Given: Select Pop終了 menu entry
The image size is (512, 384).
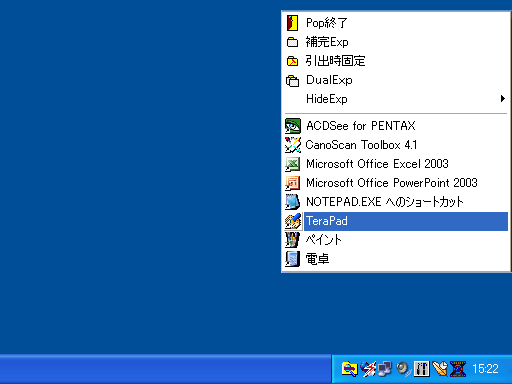Looking at the screenshot, I should tap(396, 23).
